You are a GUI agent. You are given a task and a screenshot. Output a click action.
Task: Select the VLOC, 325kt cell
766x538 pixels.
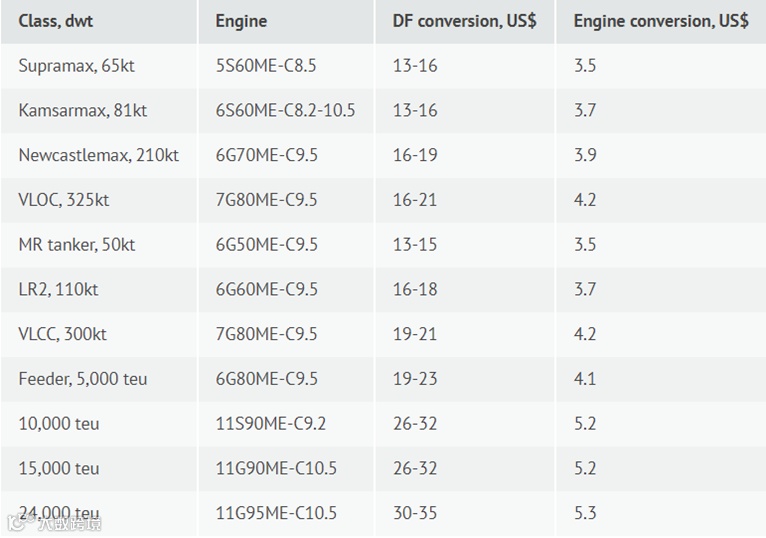(63, 200)
